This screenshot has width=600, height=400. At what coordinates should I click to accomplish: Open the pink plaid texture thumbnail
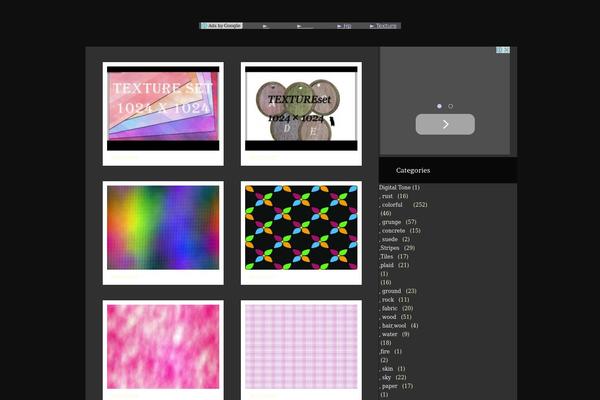301,346
